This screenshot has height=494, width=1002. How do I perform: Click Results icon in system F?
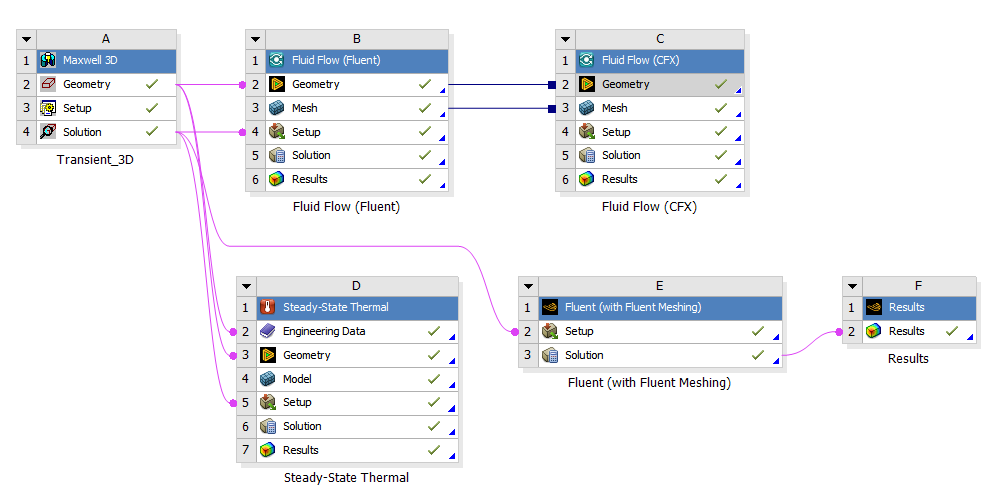point(874,331)
